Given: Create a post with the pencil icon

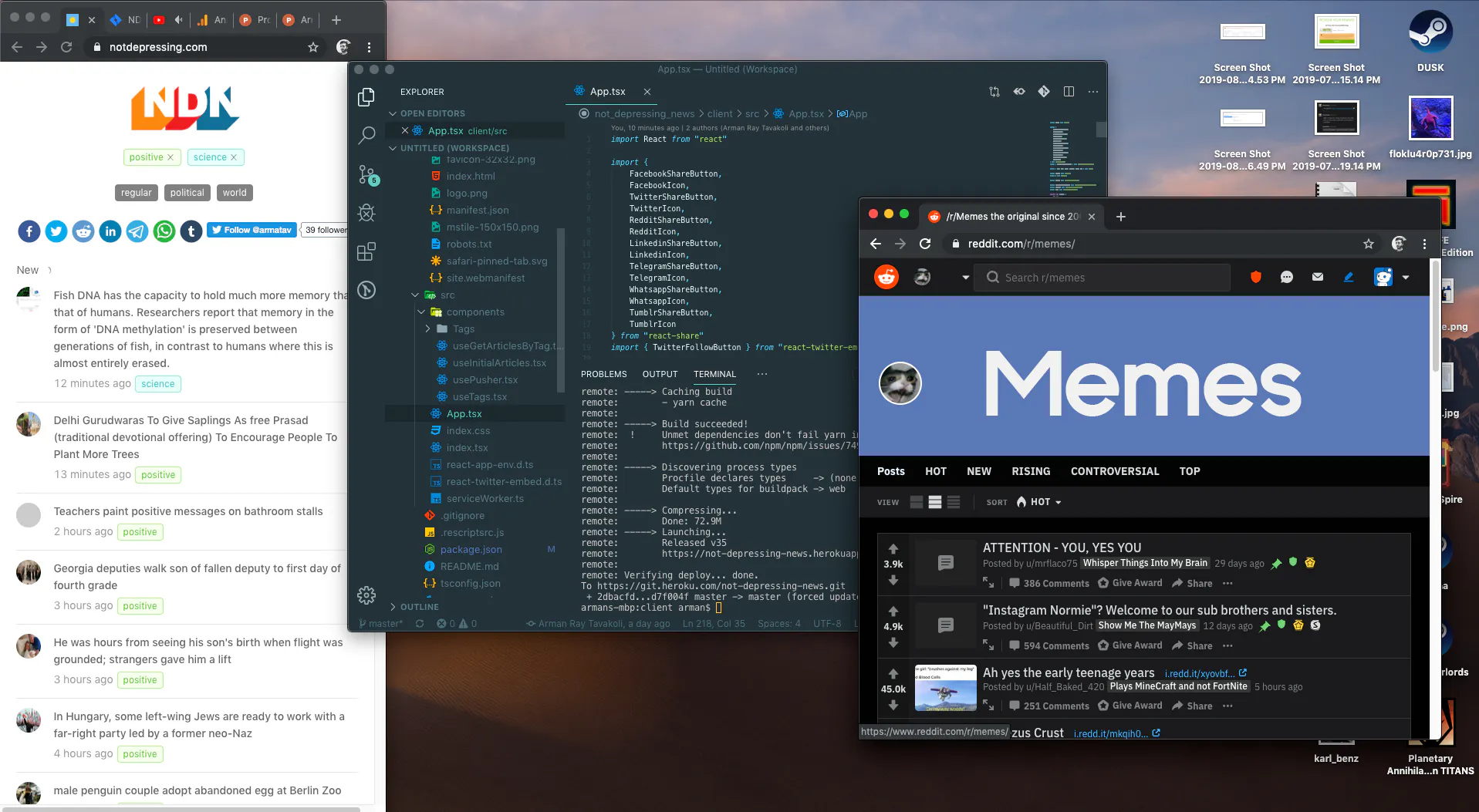Looking at the screenshot, I should pos(1349,277).
